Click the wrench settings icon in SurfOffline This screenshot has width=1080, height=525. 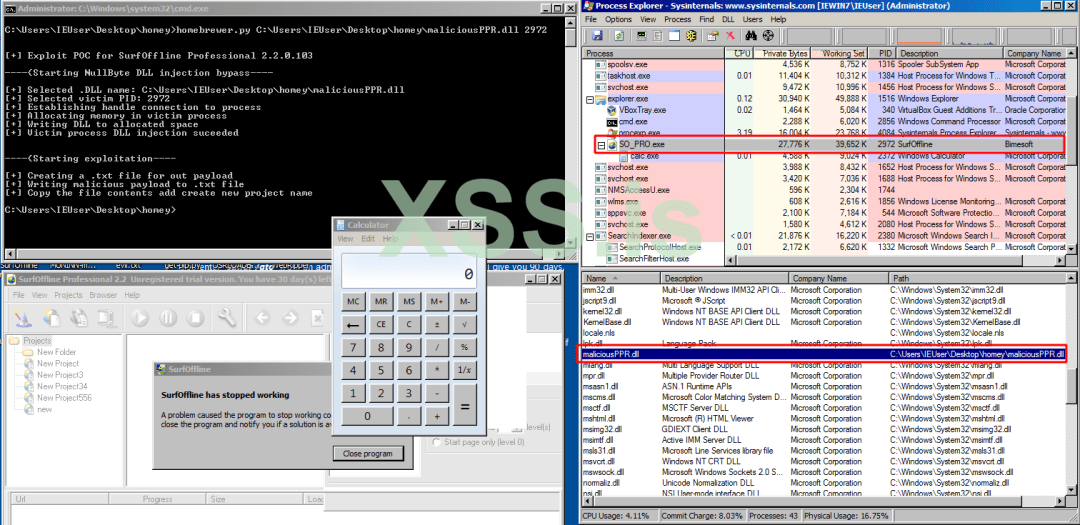(x=227, y=318)
